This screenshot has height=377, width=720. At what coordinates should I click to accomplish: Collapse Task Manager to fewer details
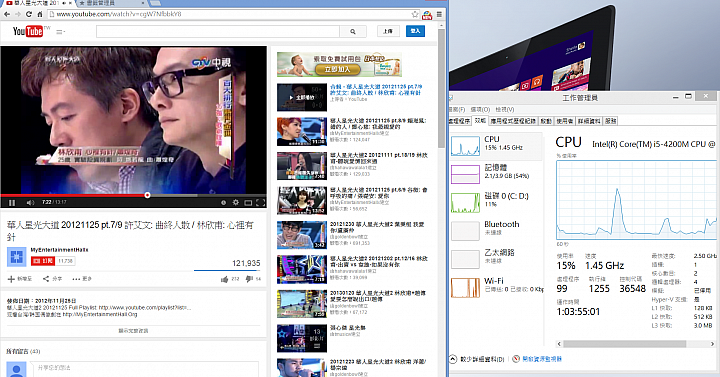pyautogui.click(x=476, y=359)
